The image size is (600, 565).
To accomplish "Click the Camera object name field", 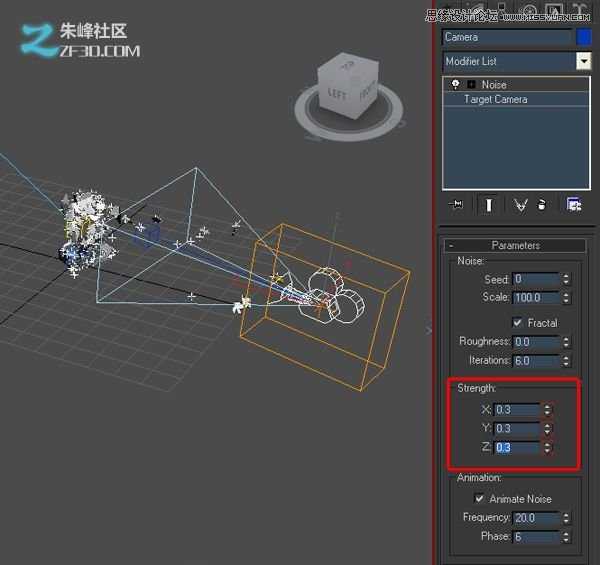I will pos(507,37).
